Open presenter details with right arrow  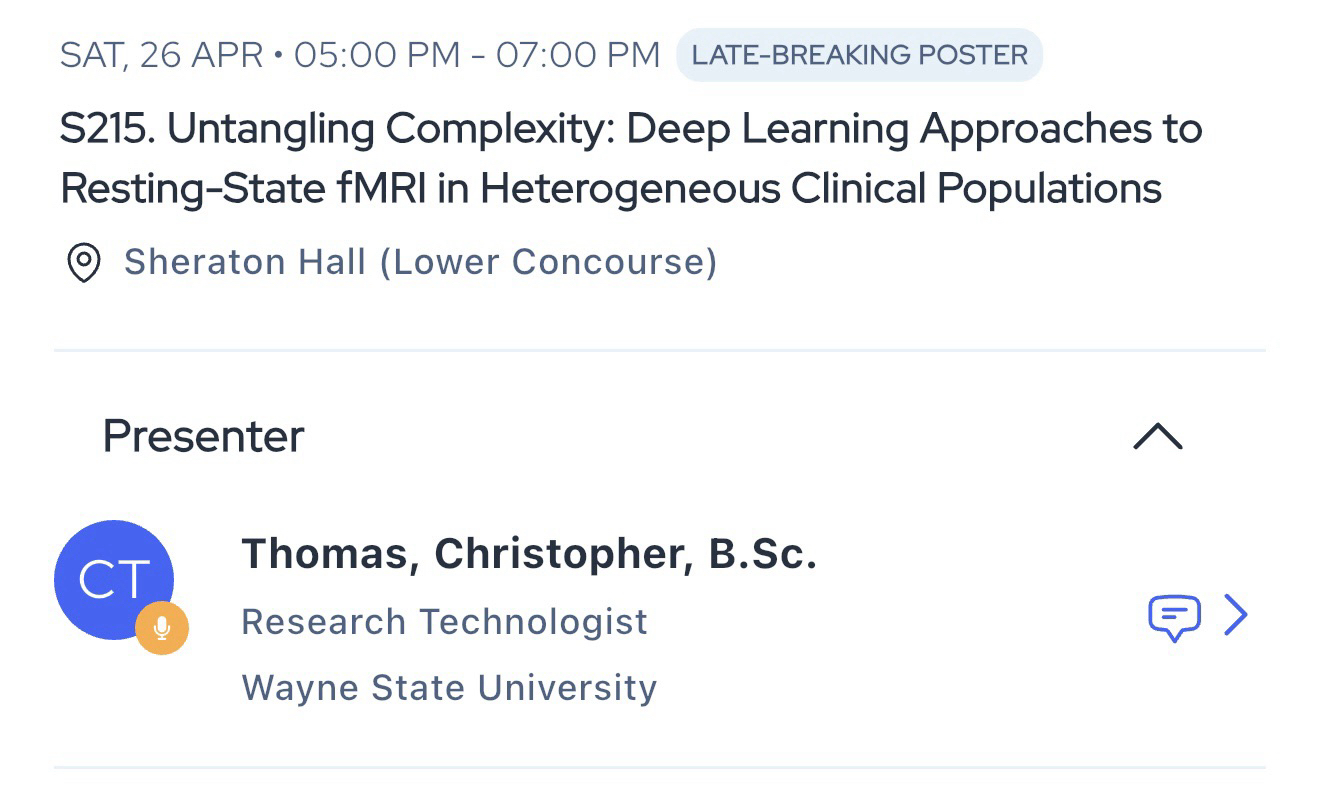click(1236, 616)
